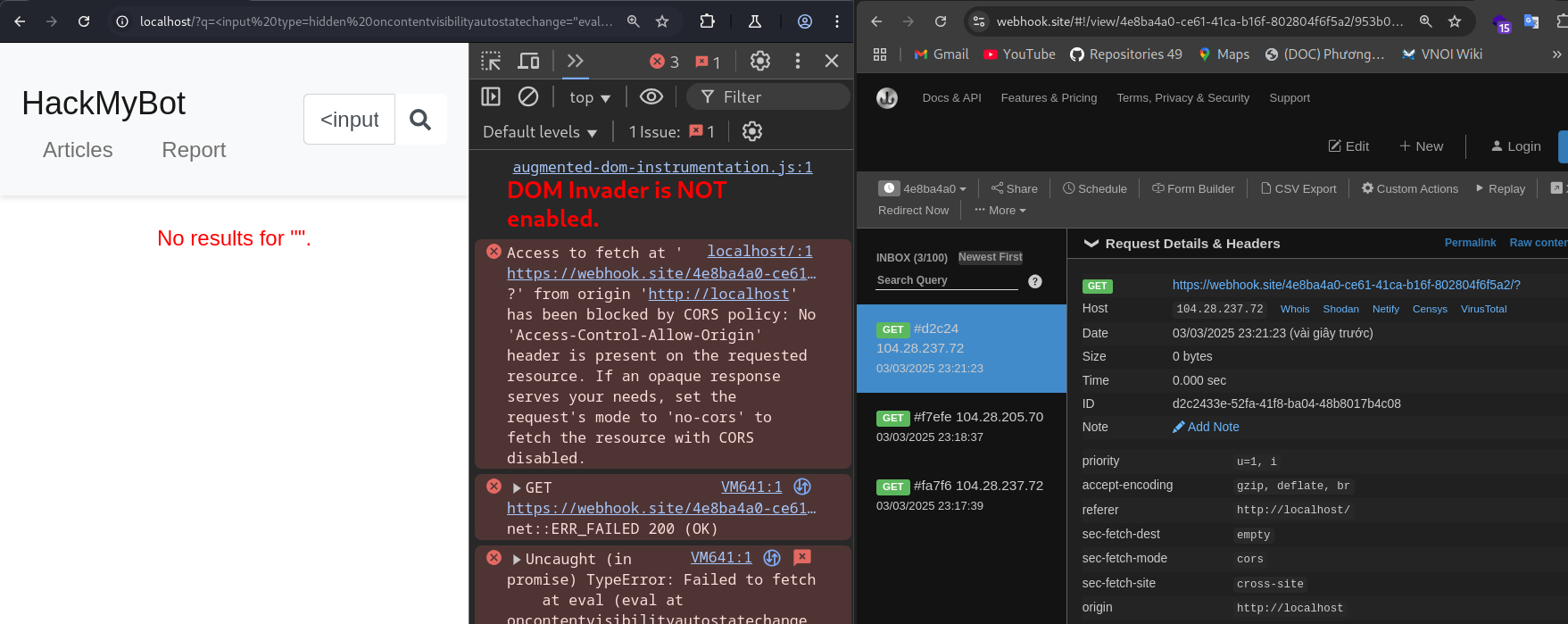Open the Report navigation tab
The image size is (1568, 624).
[x=194, y=150]
